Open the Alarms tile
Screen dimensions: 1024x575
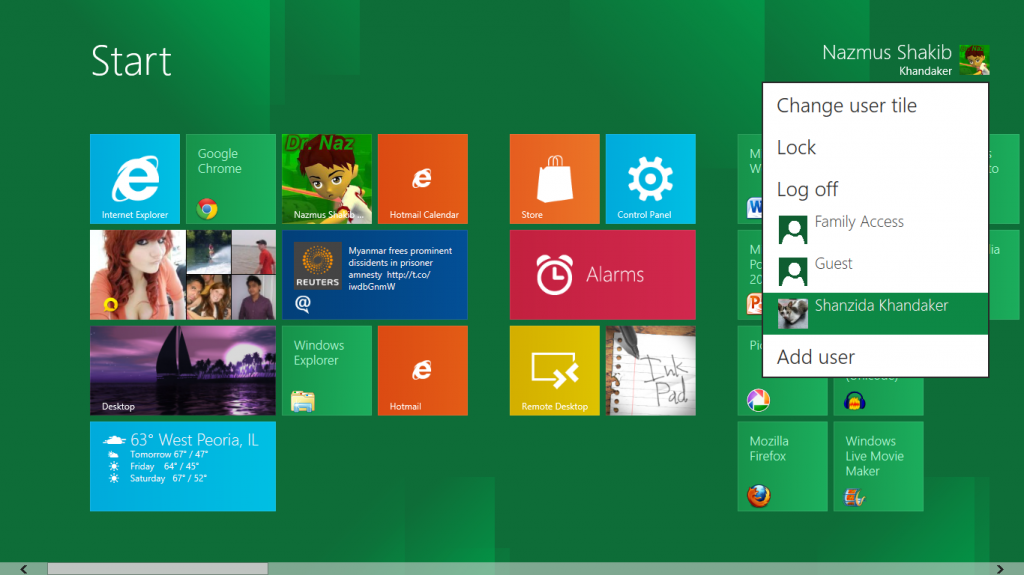(603, 274)
